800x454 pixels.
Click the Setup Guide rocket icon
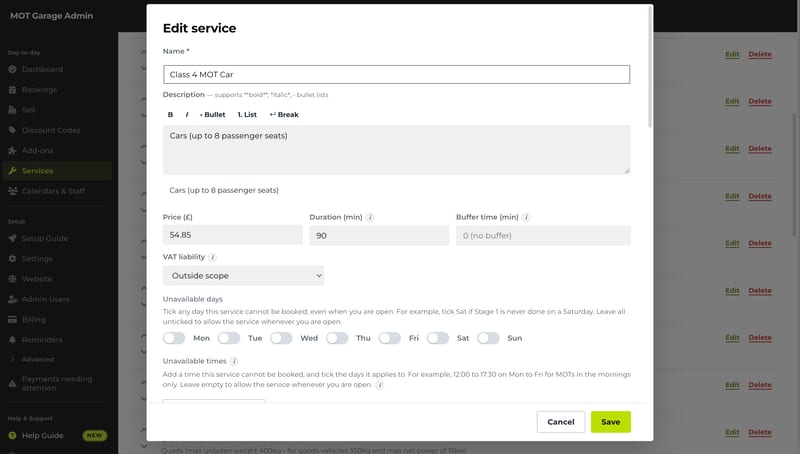coord(12,238)
